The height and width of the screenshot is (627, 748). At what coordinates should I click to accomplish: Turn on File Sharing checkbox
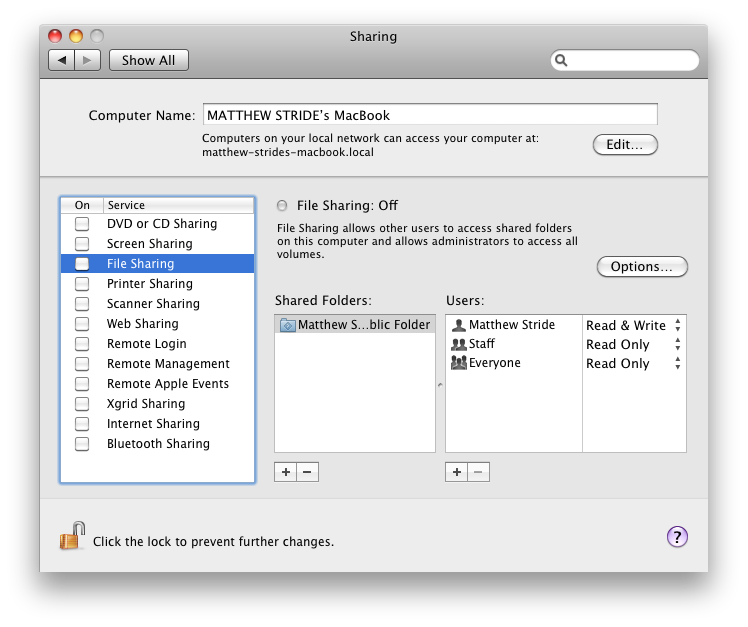pyautogui.click(x=82, y=264)
